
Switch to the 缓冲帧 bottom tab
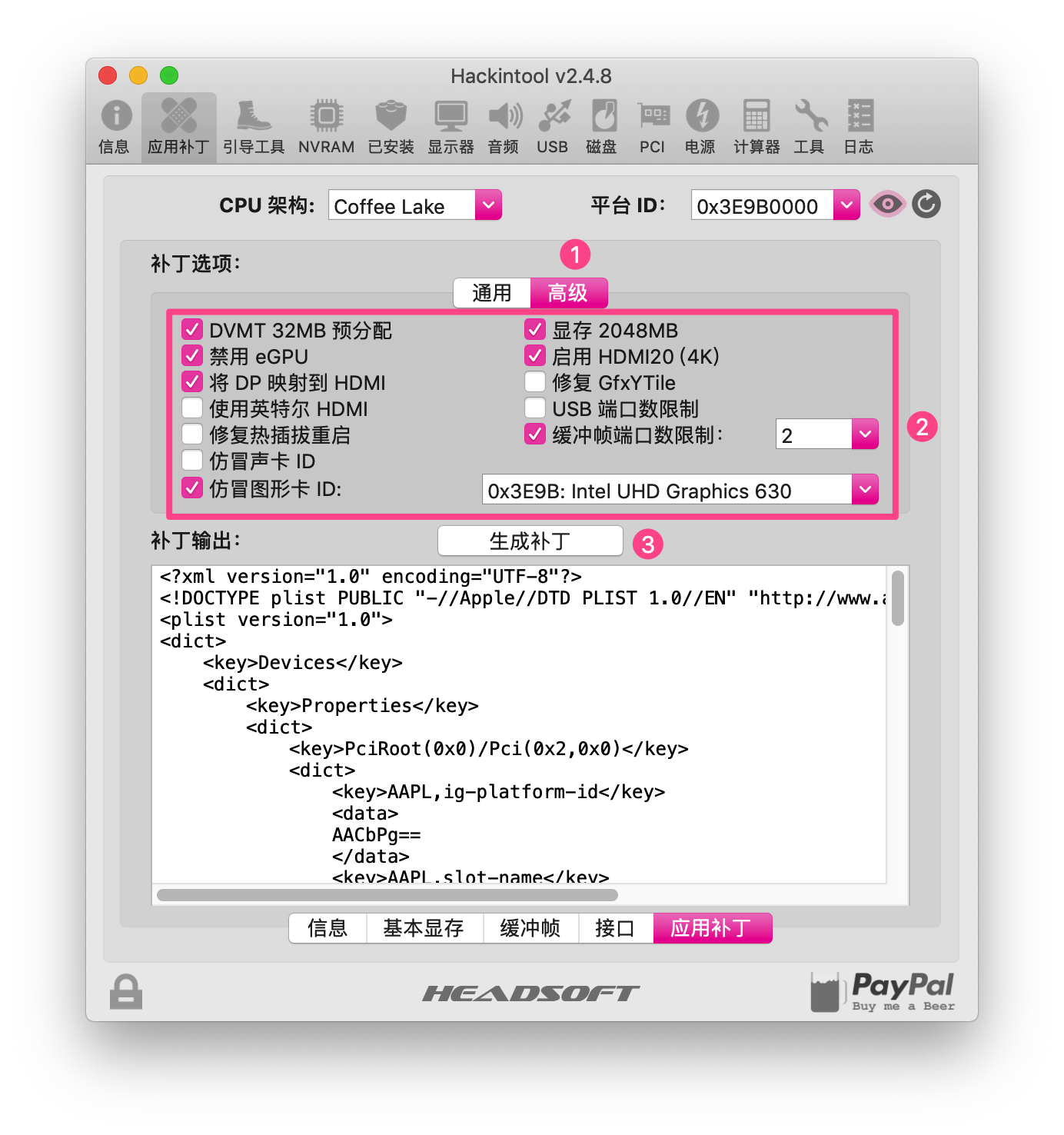(x=530, y=928)
